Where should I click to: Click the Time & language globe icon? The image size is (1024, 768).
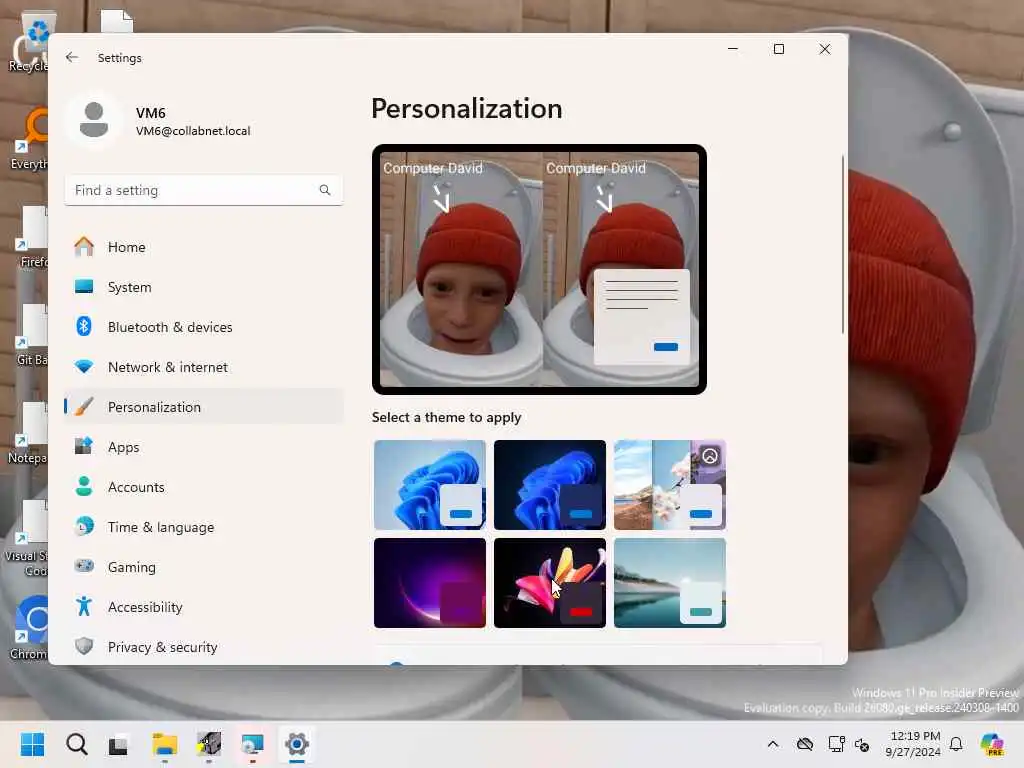[84, 526]
